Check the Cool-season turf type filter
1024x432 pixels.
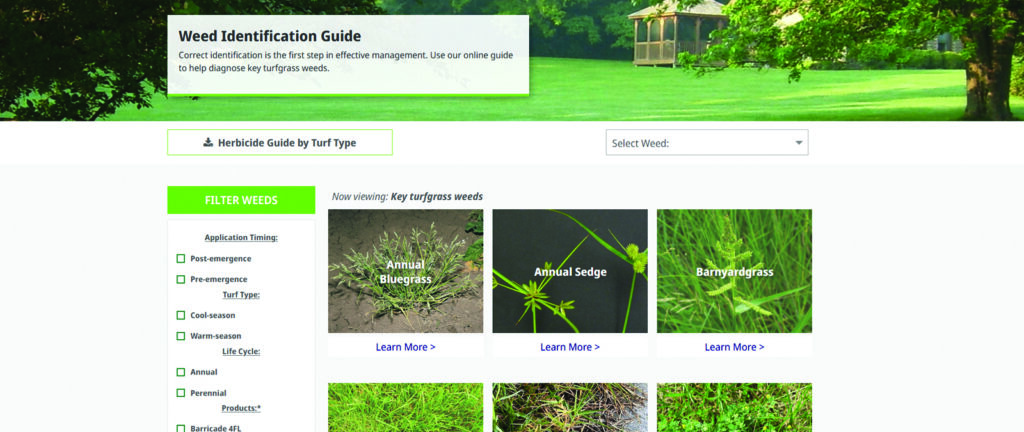181,315
